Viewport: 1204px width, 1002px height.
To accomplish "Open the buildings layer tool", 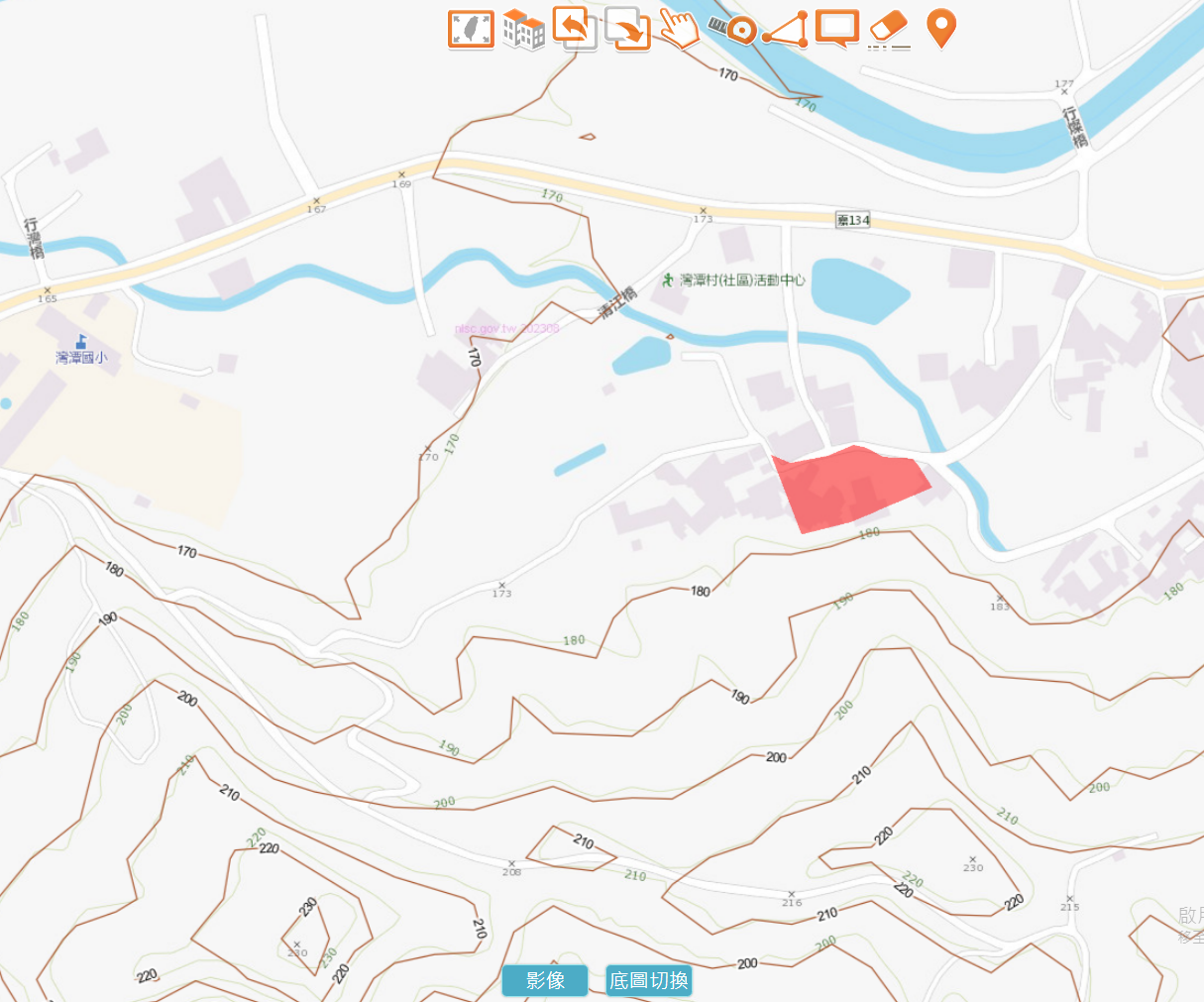I will 523,30.
